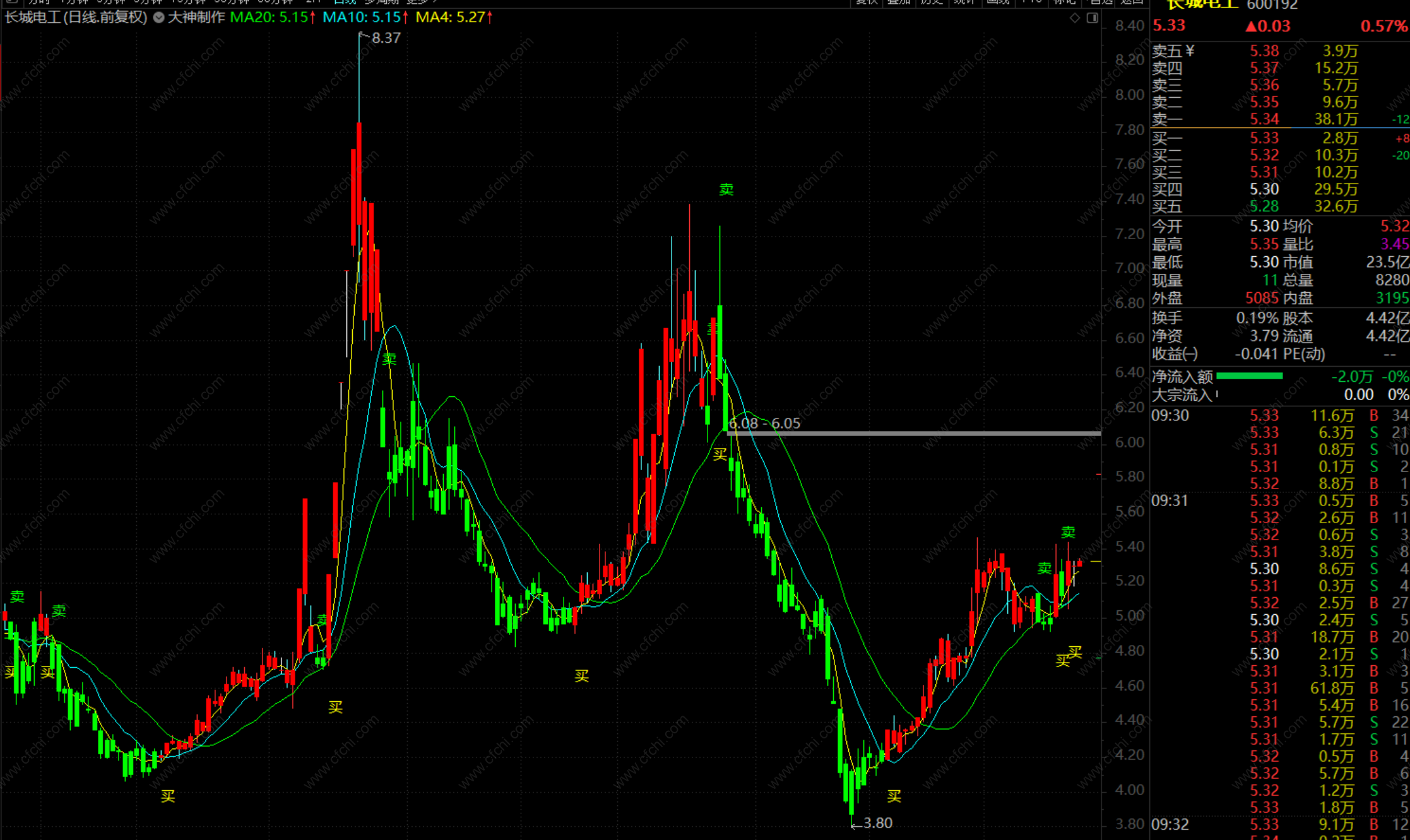Click the indicator dropdown arrow beside 长城电工 title

(159, 18)
